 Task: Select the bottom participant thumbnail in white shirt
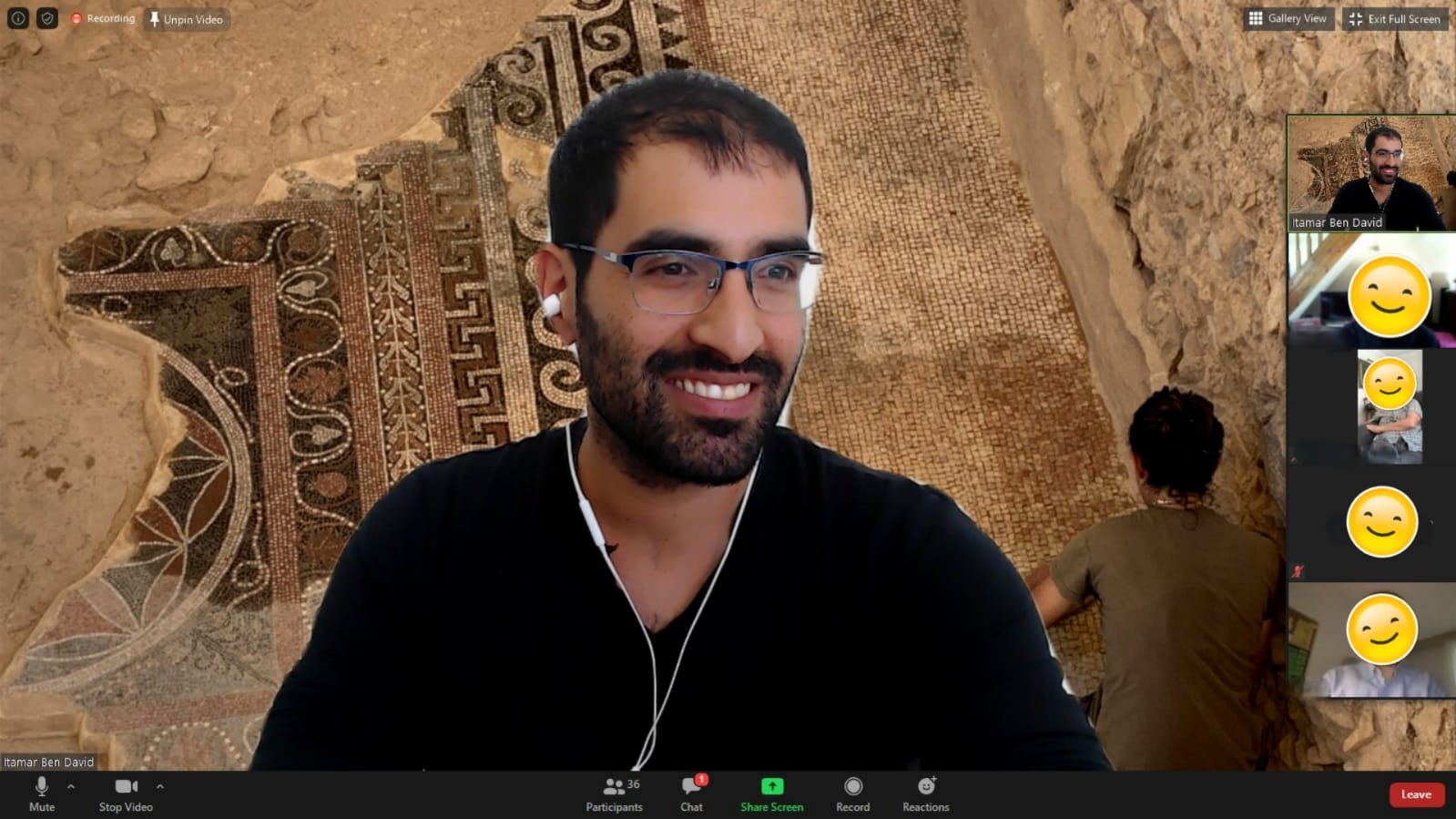(x=1370, y=640)
